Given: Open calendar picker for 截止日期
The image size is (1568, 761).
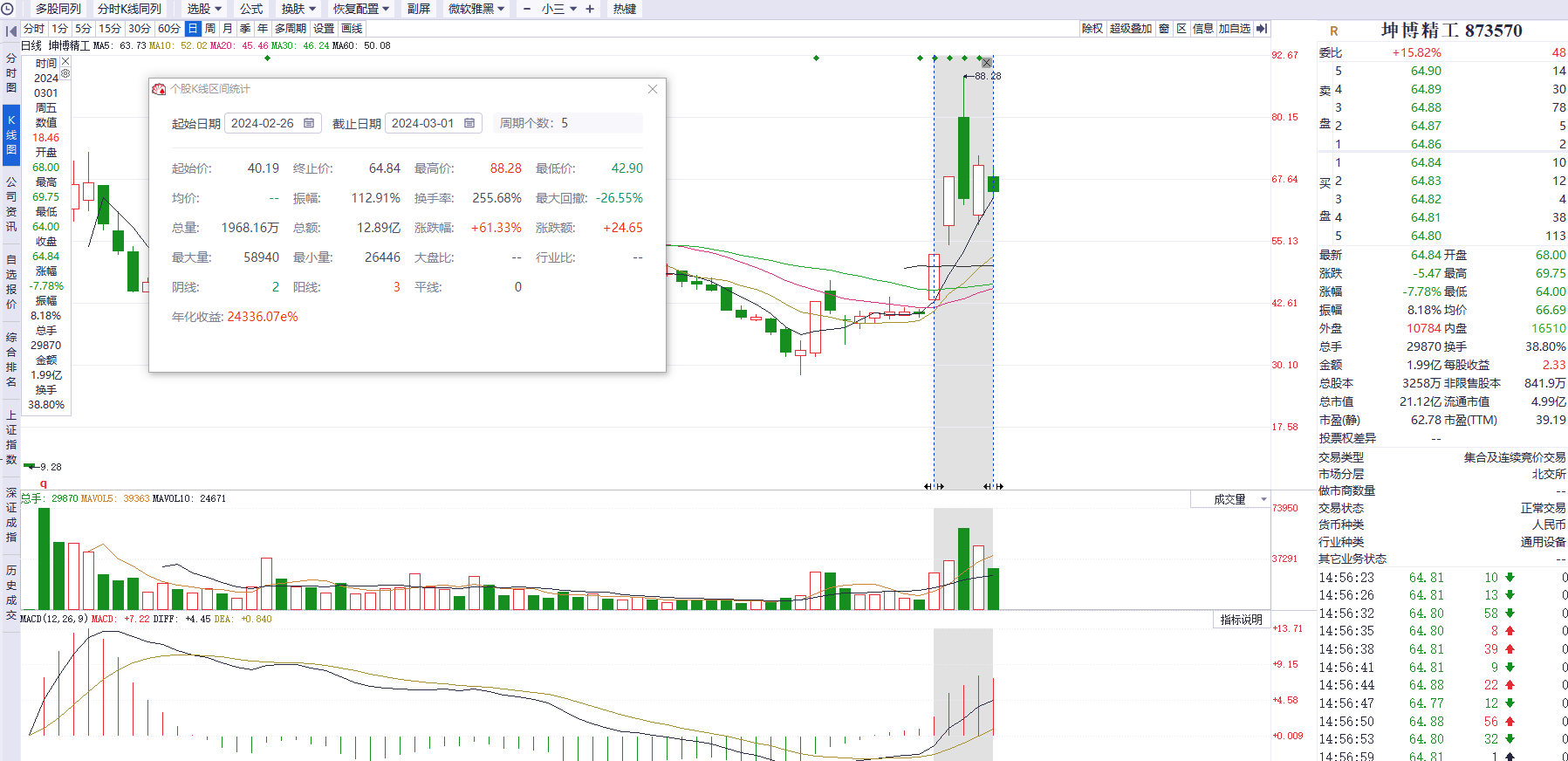Looking at the screenshot, I should pos(469,123).
